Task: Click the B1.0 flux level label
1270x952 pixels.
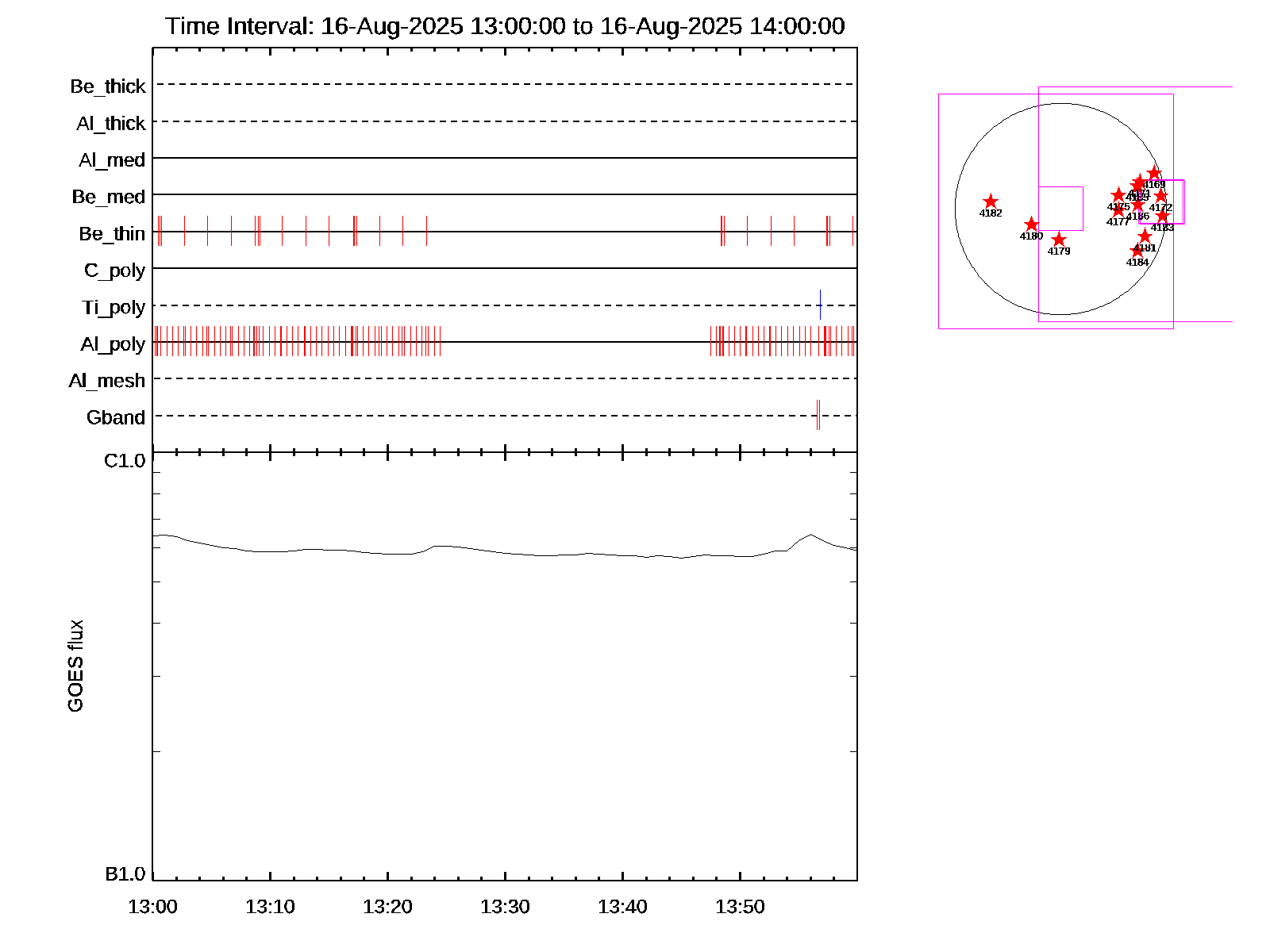Action: pos(125,874)
